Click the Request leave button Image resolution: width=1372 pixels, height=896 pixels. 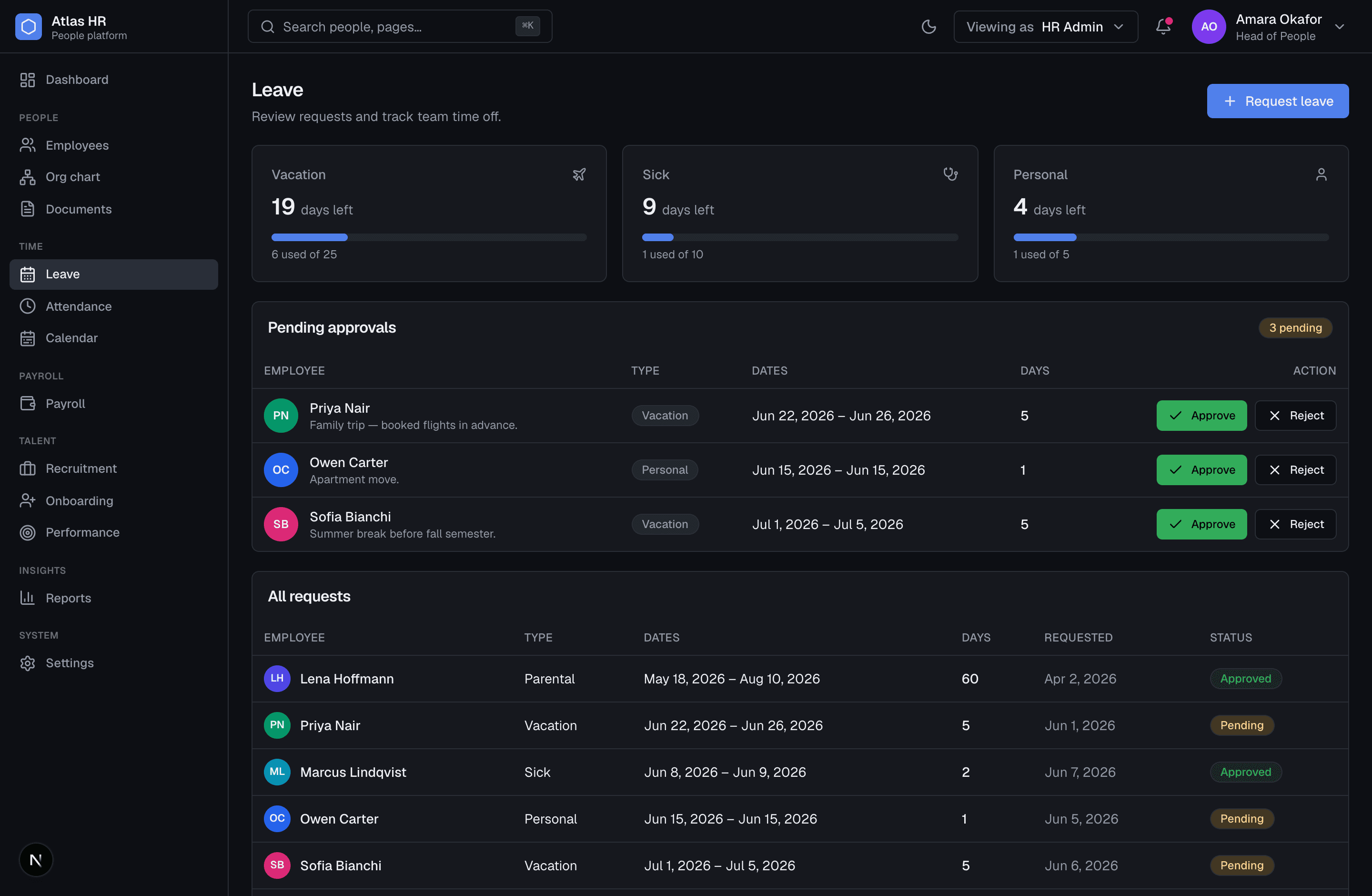coord(1278,101)
